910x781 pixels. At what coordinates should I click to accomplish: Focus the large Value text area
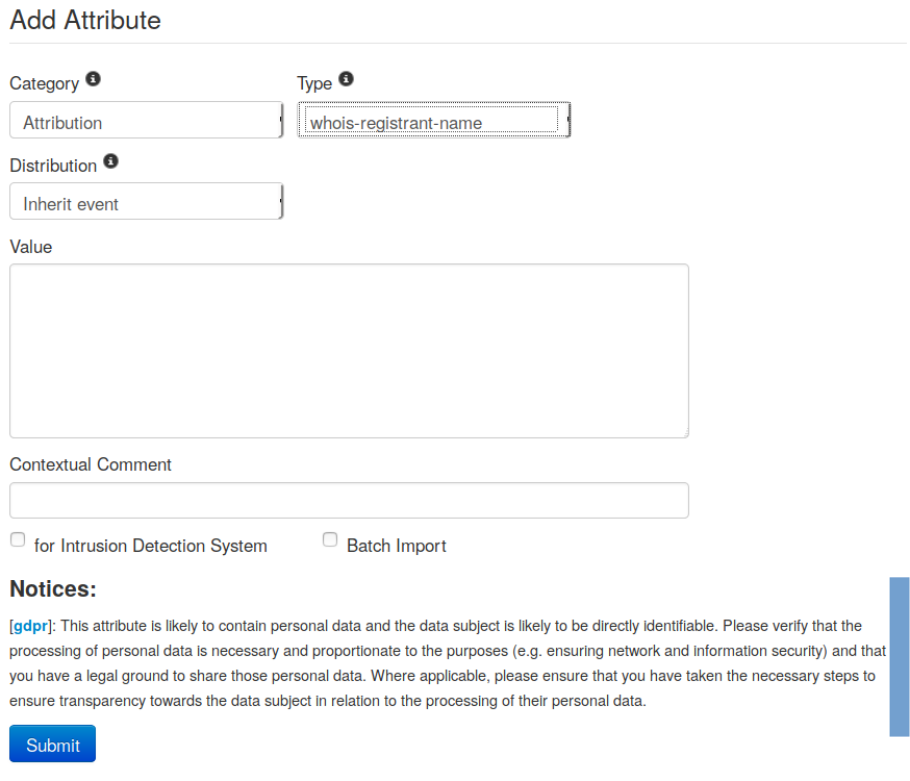[x=349, y=350]
